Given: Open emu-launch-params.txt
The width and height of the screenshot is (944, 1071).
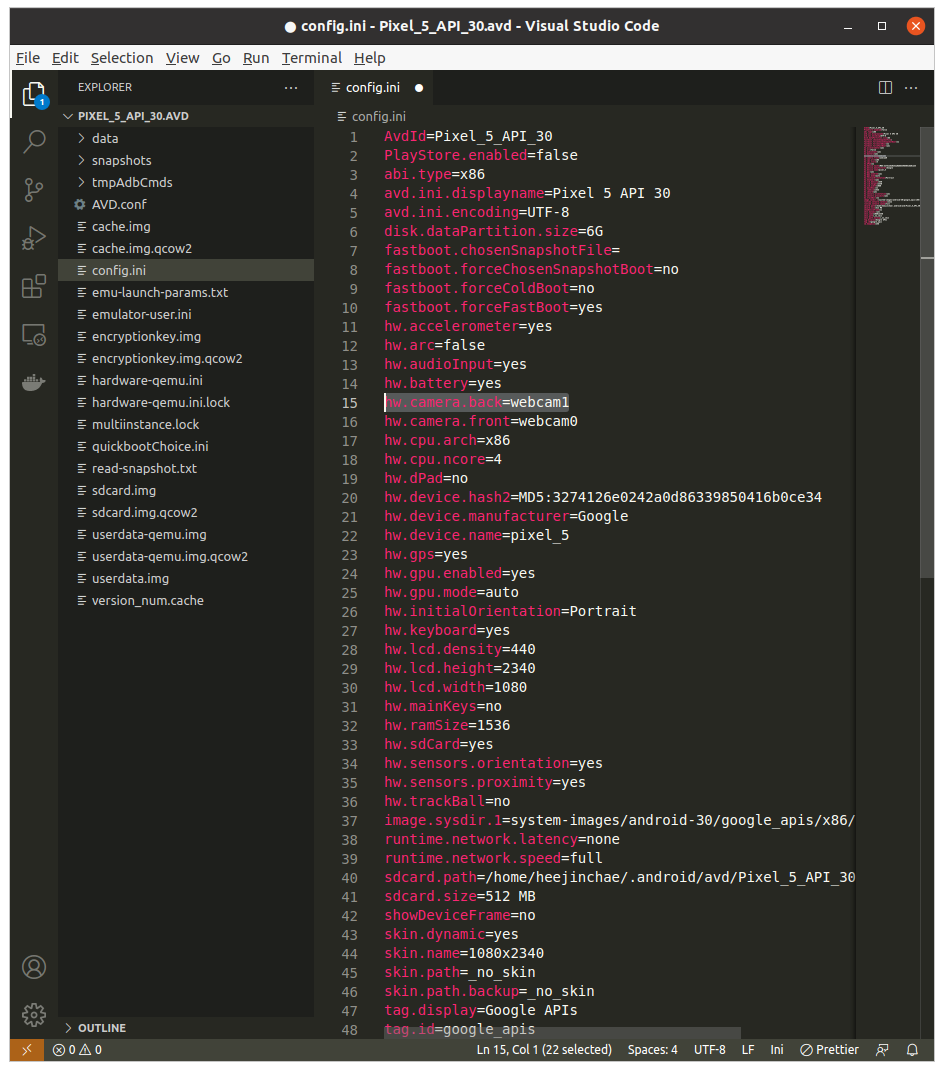Looking at the screenshot, I should (186, 292).
